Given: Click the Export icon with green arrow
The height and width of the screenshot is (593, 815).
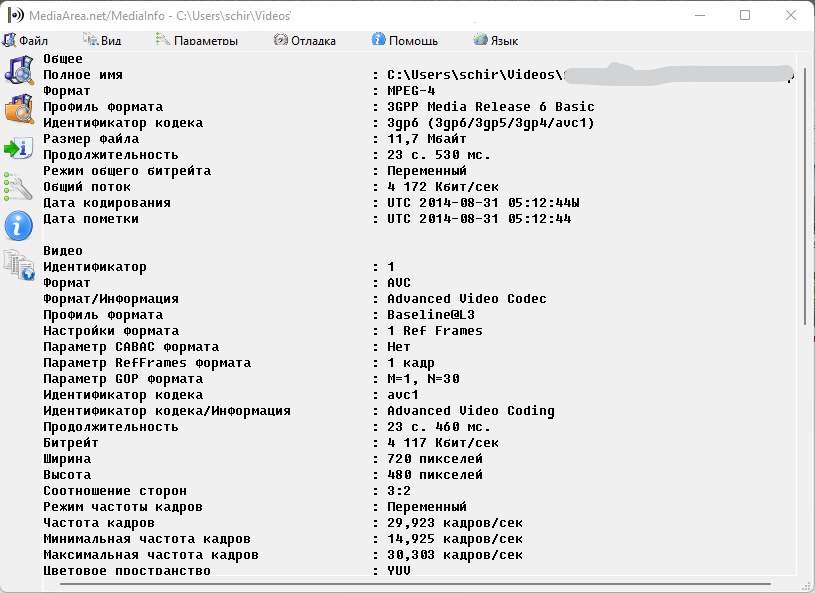Looking at the screenshot, I should point(18,148).
